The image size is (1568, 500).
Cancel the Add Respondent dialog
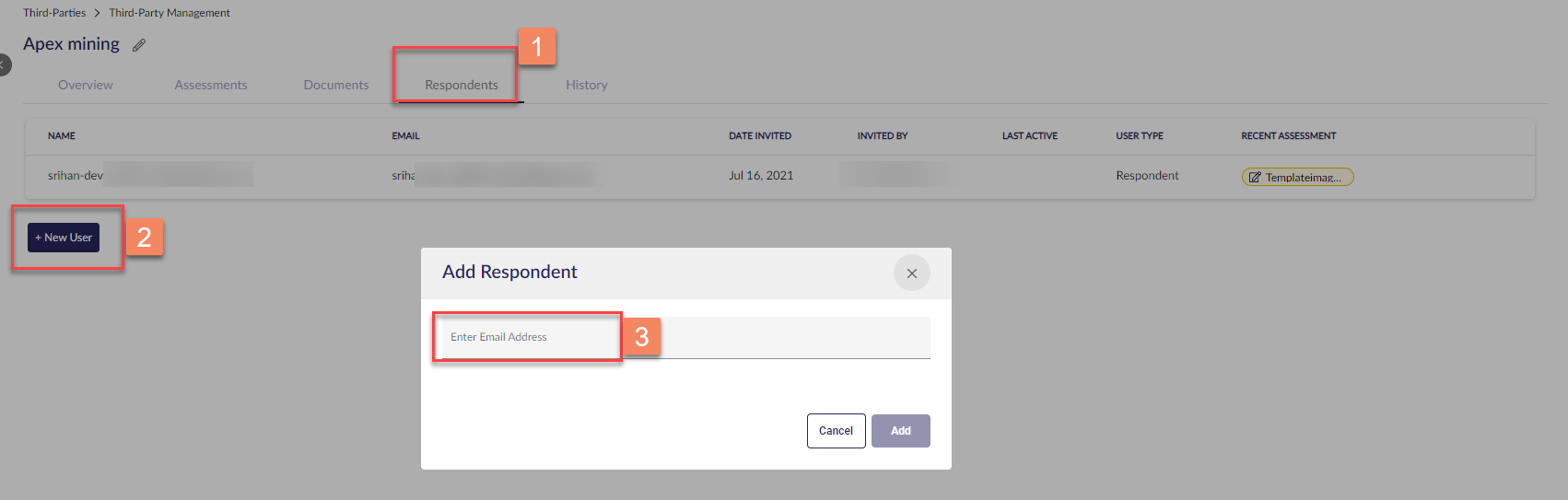point(837,431)
